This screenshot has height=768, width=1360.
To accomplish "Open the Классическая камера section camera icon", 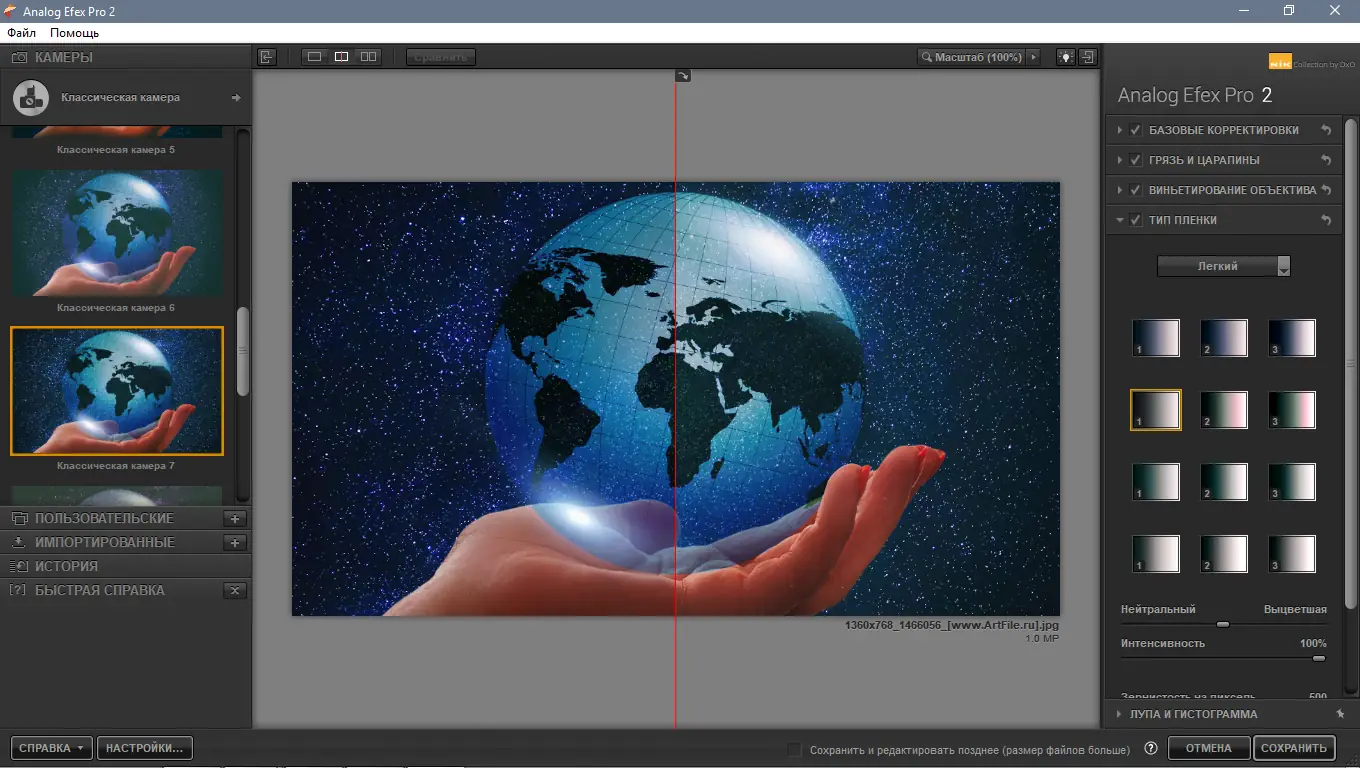I will [x=30, y=97].
